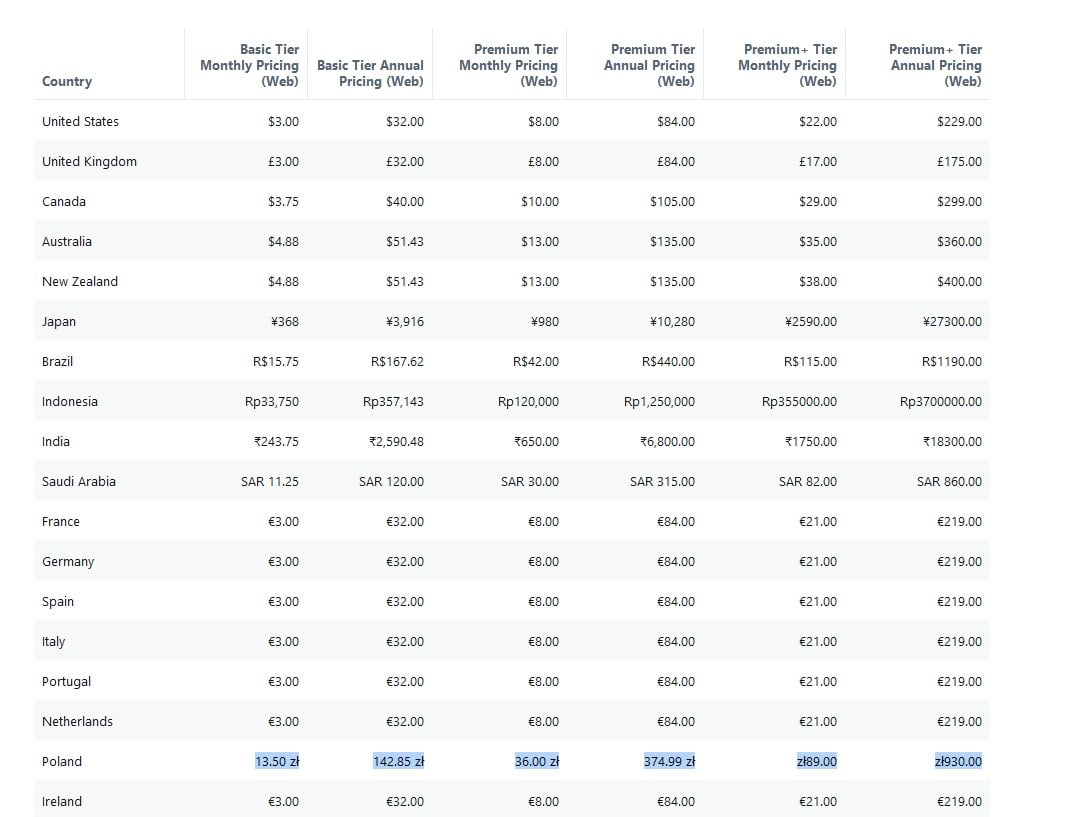This screenshot has width=1083, height=817.
Task: Select the Netherlands country cell
Action: point(77,721)
